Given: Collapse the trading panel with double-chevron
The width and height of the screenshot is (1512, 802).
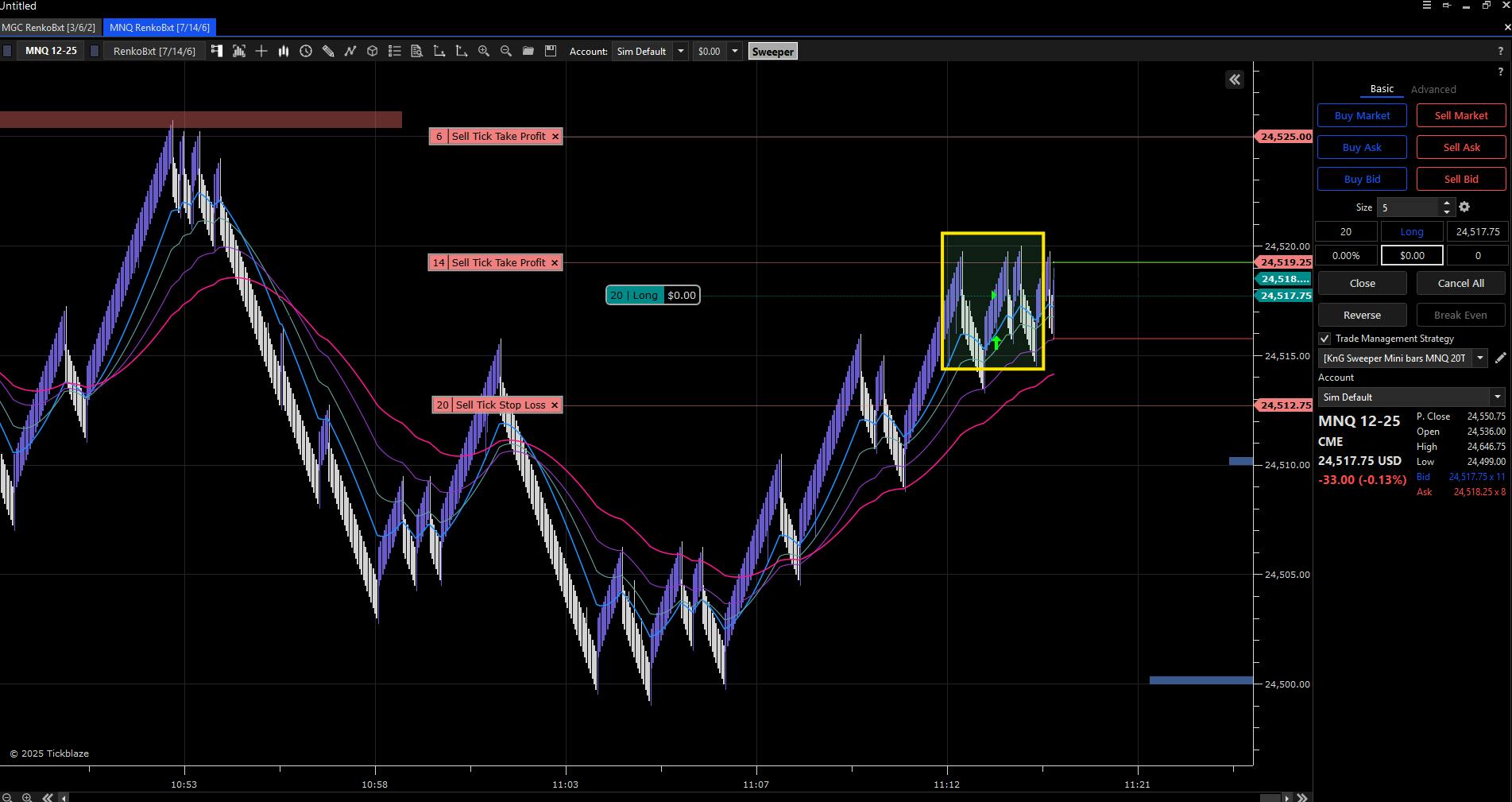Looking at the screenshot, I should point(1235,79).
